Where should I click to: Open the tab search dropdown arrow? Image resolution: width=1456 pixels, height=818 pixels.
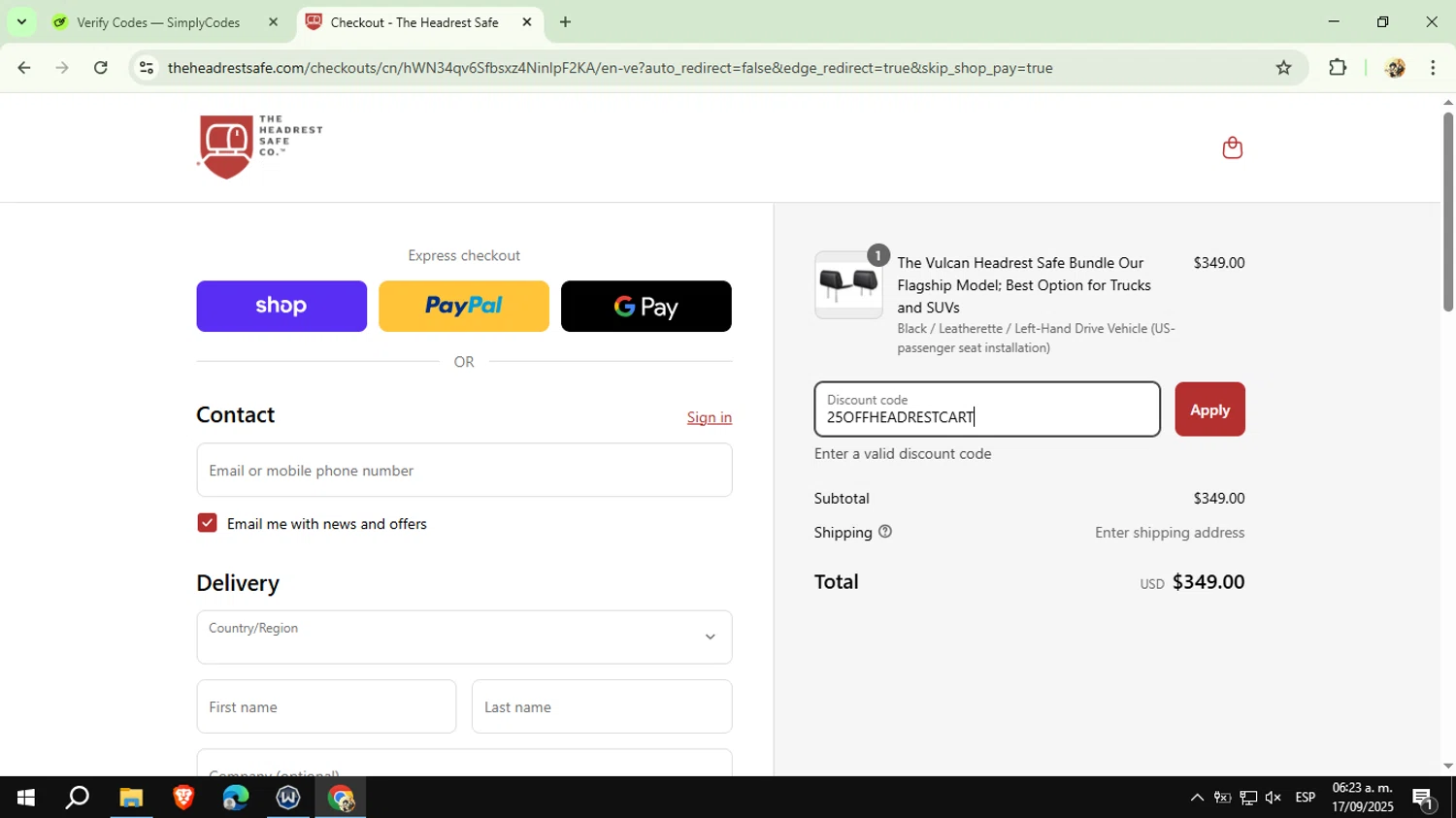coord(21,22)
